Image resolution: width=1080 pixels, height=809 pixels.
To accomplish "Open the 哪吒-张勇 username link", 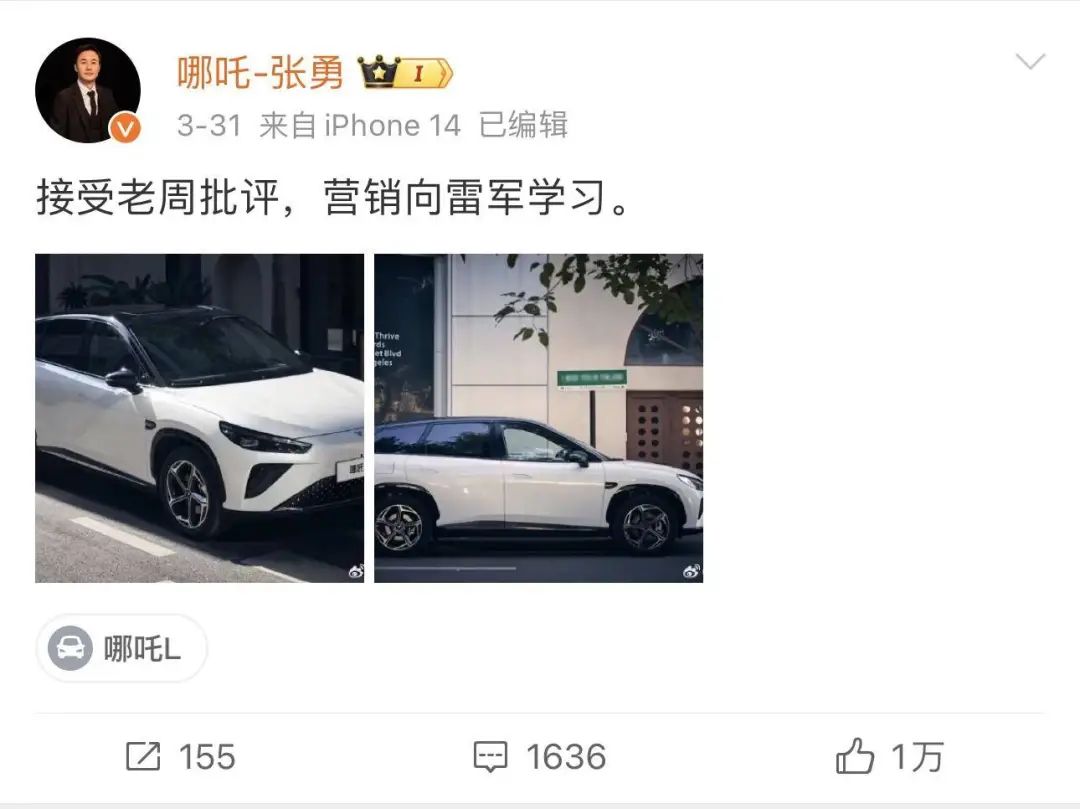I will tap(260, 72).
